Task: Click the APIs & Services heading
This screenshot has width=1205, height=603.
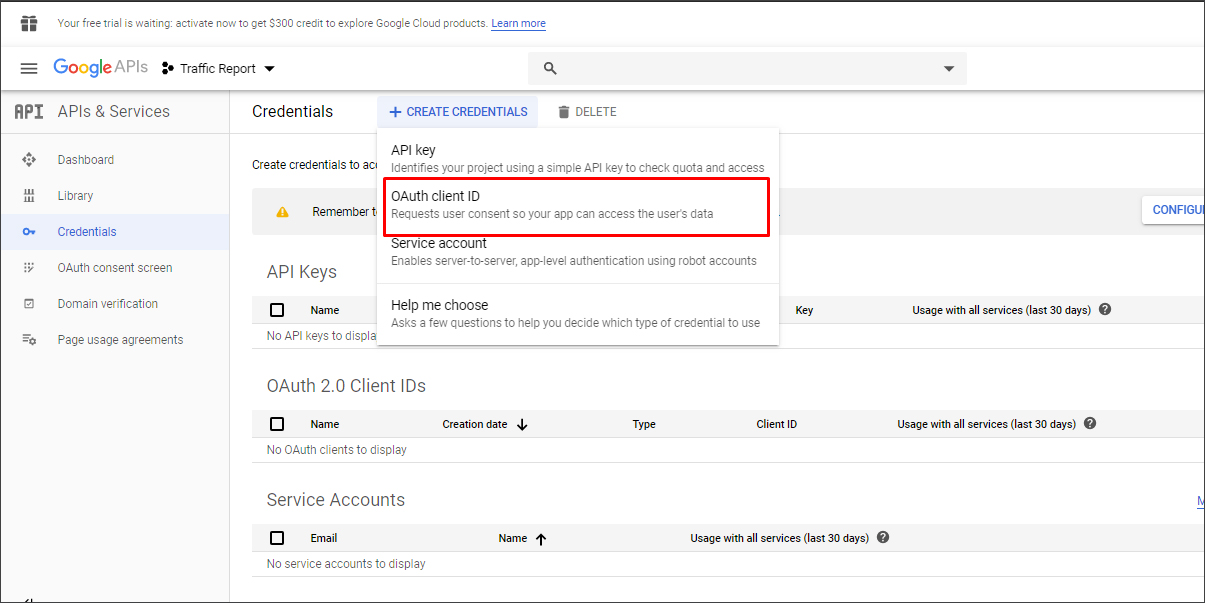Action: (x=114, y=112)
